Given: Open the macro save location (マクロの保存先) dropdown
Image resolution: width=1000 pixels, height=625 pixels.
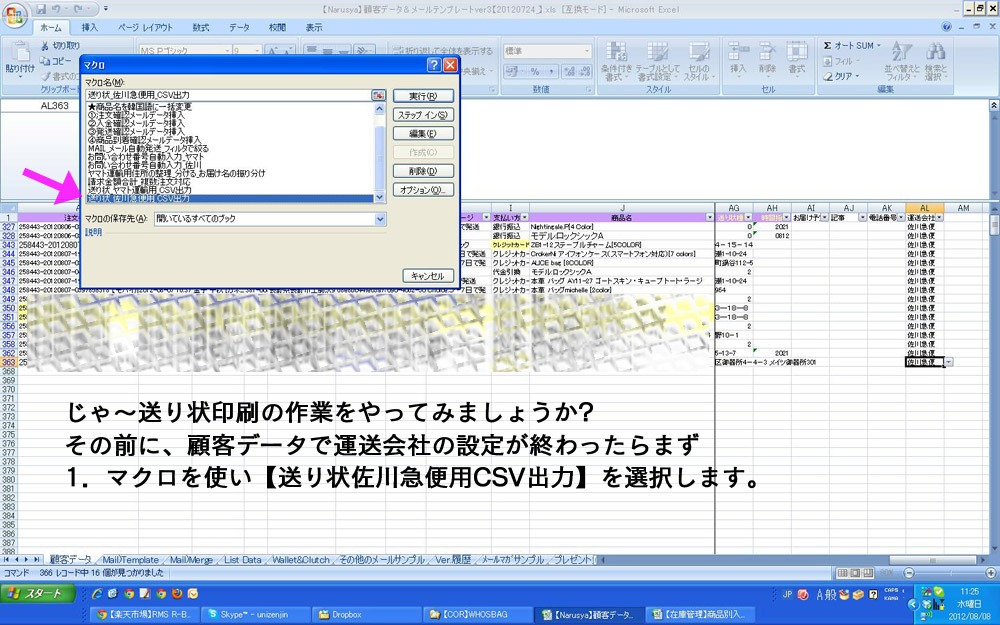Looking at the screenshot, I should pos(380,219).
